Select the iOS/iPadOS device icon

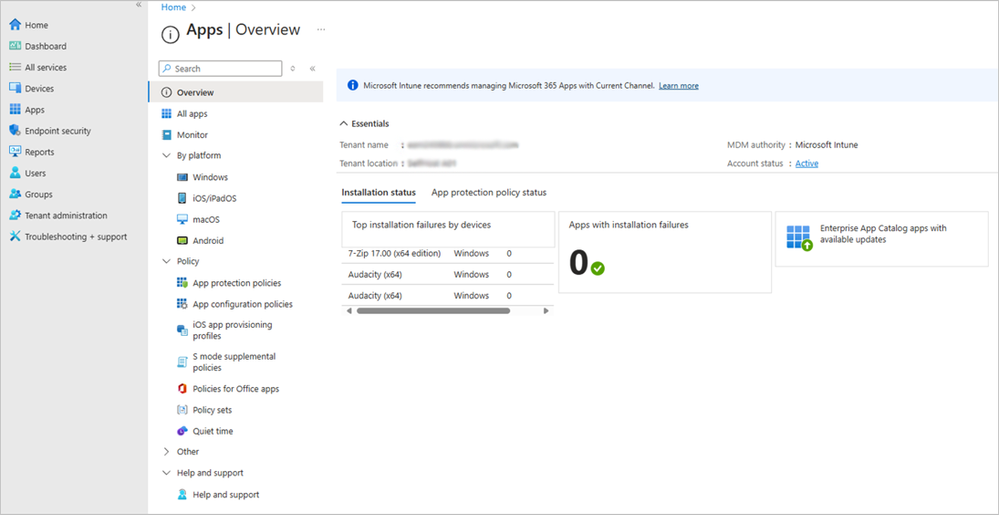click(182, 198)
